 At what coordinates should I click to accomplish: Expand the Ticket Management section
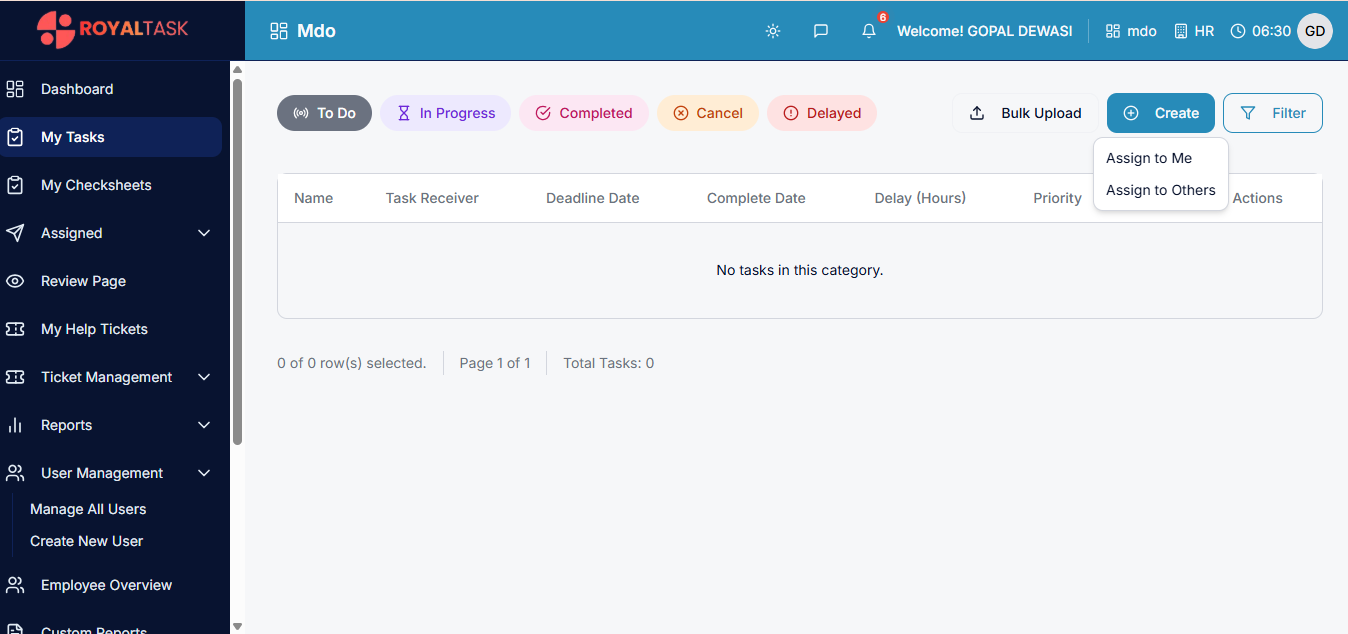[107, 377]
